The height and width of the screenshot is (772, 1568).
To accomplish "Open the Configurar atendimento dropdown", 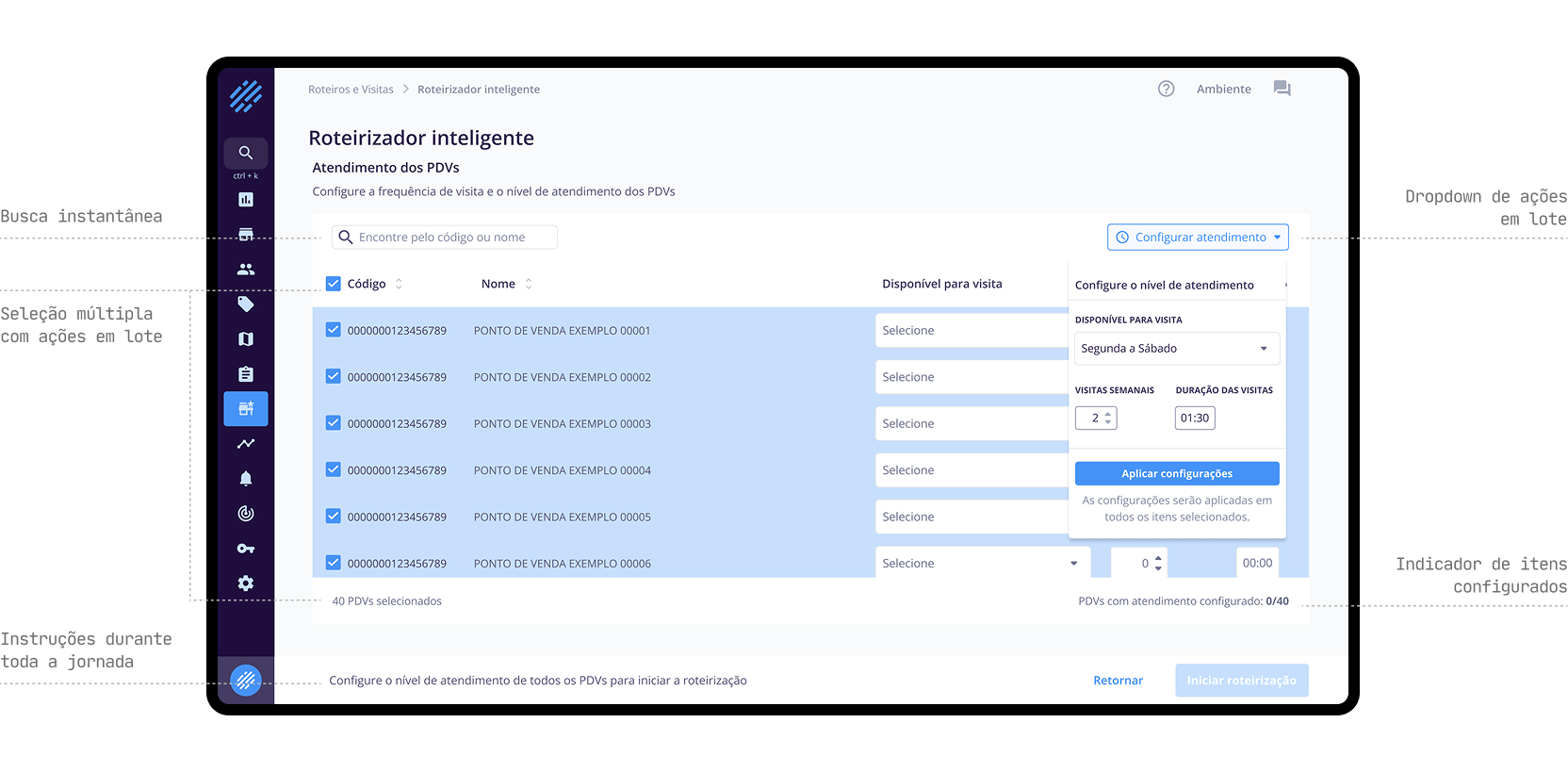I will coord(1198,238).
